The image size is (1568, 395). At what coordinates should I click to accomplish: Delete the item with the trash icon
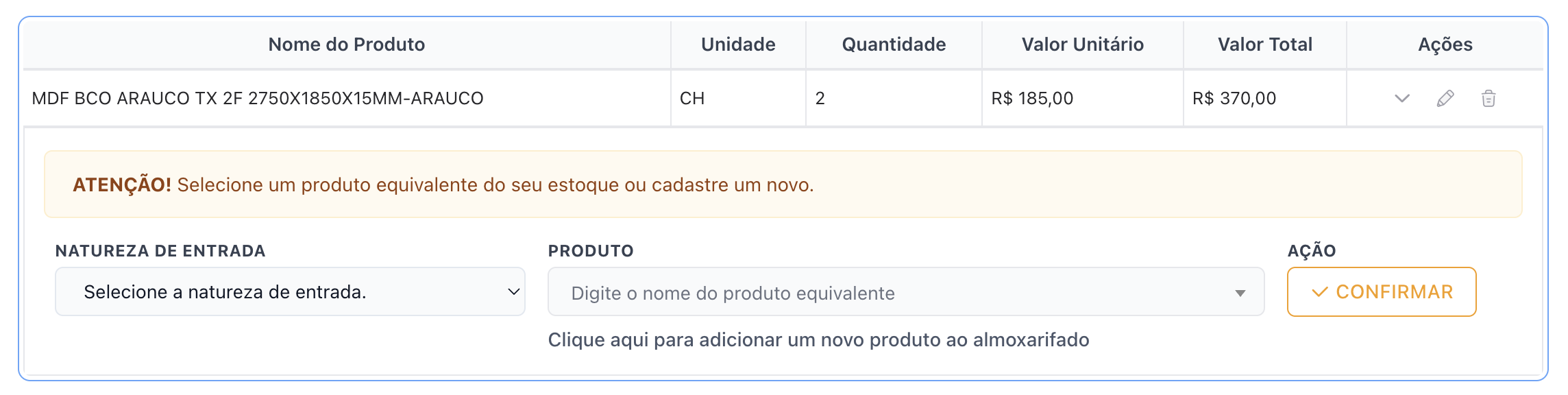(x=1489, y=99)
